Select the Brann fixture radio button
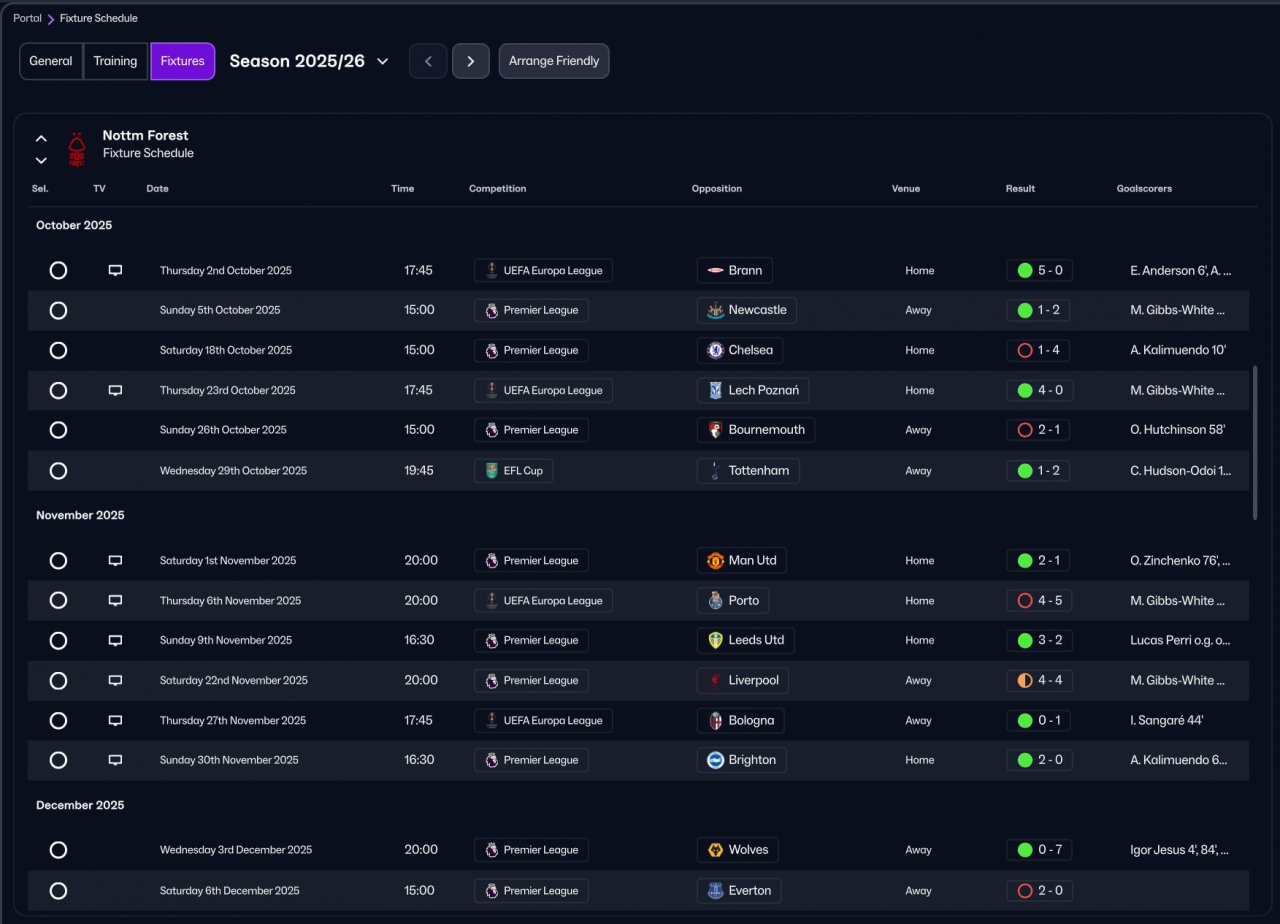Image resolution: width=1280 pixels, height=924 pixels. point(58,270)
